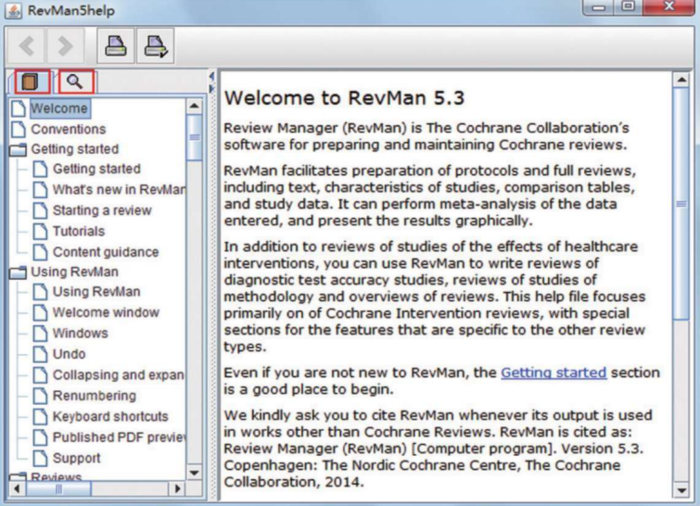Screen dimensions: 700x506
Task: Collapse navigation pane with divider arrow
Action: click(x=212, y=77)
